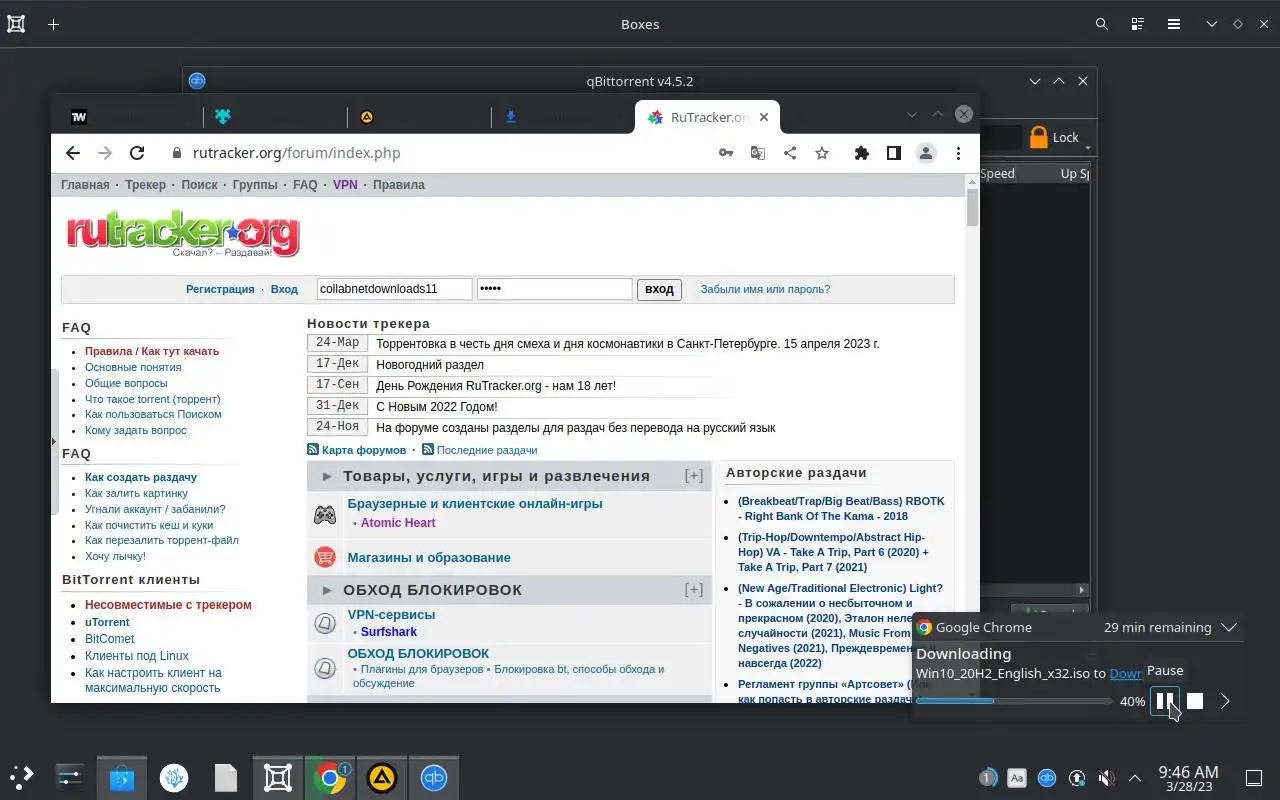Go back in Chrome
1280x800 pixels.
pos(72,153)
